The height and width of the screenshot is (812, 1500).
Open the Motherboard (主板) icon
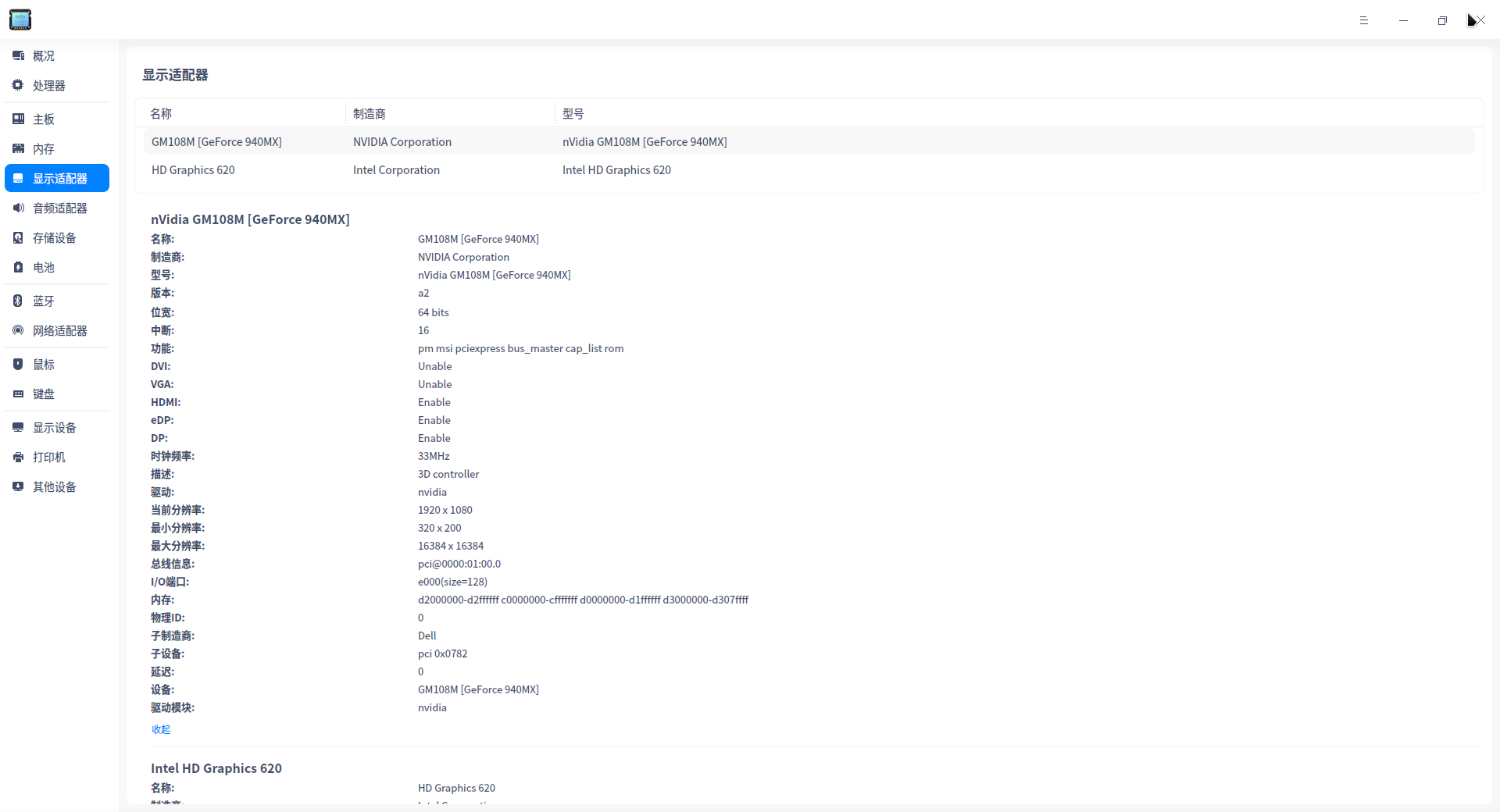tap(18, 119)
